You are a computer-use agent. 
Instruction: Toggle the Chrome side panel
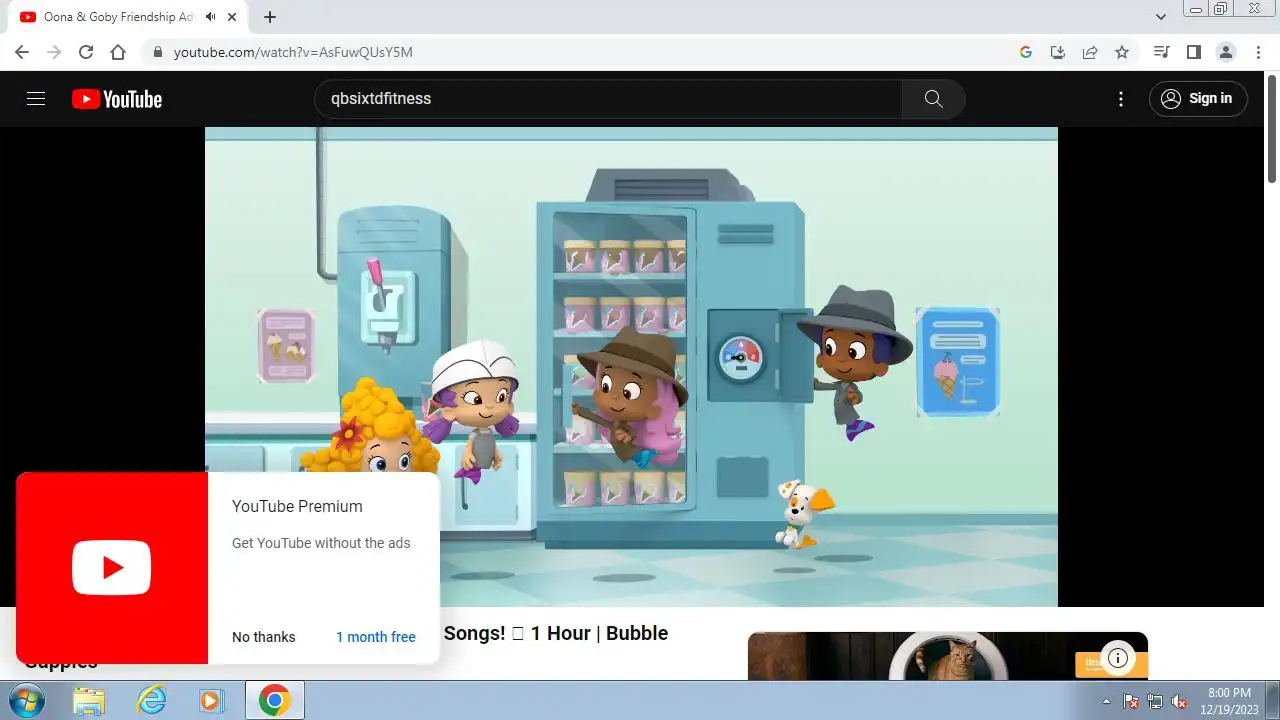click(x=1193, y=52)
